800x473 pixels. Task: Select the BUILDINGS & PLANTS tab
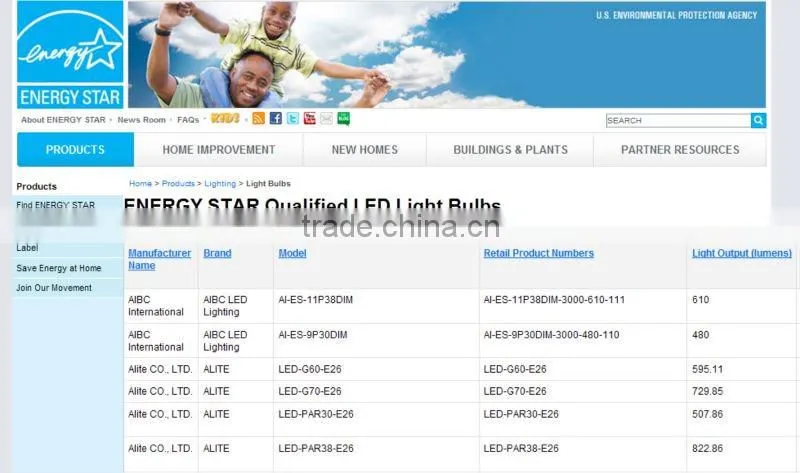click(x=510, y=150)
